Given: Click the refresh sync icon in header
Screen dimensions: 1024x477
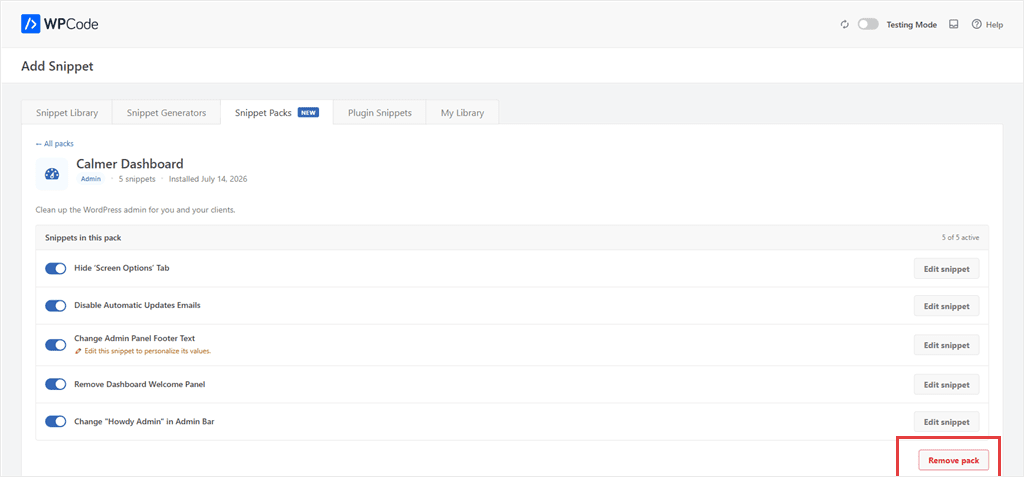Looking at the screenshot, I should pos(844,25).
